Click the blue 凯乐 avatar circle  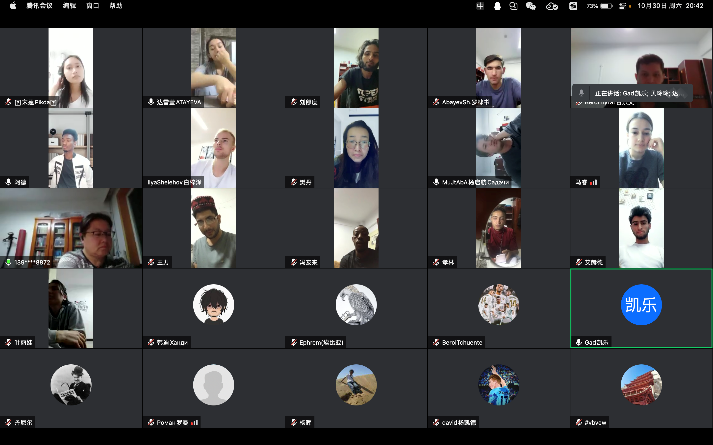click(641, 304)
